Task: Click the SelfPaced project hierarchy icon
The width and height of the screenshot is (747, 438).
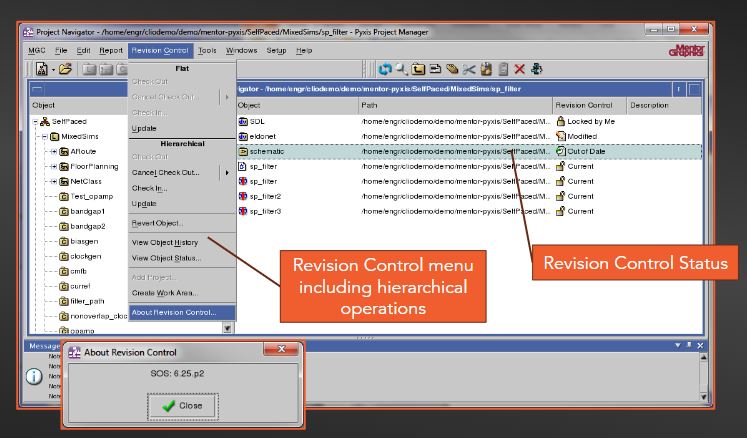Action: 45,122
